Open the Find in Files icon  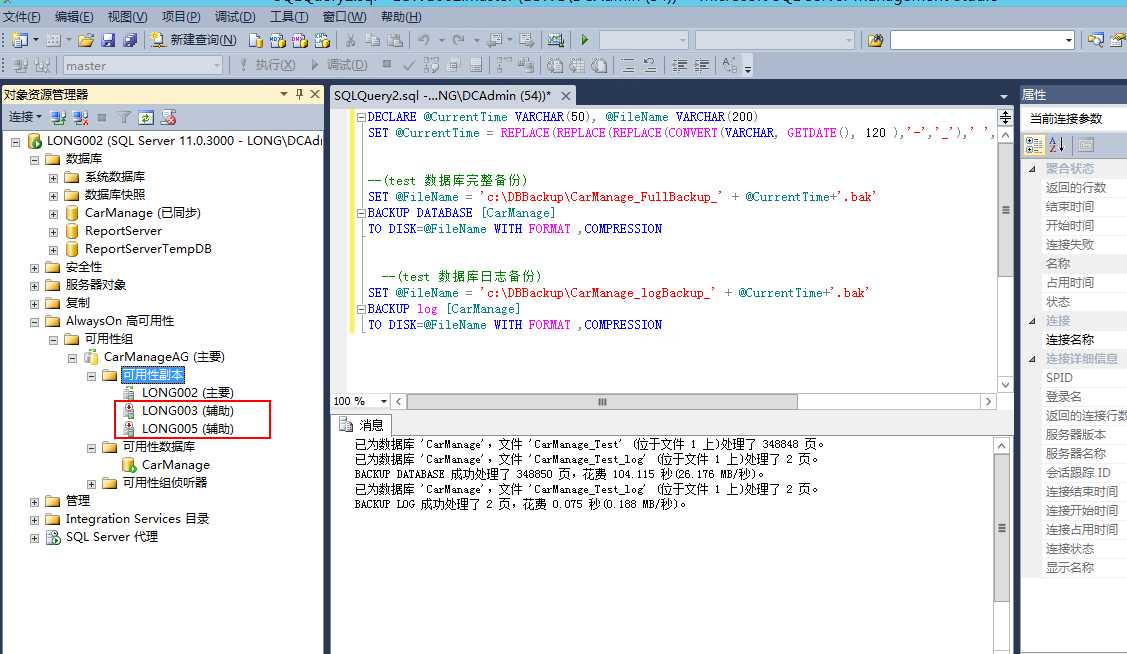(875, 40)
